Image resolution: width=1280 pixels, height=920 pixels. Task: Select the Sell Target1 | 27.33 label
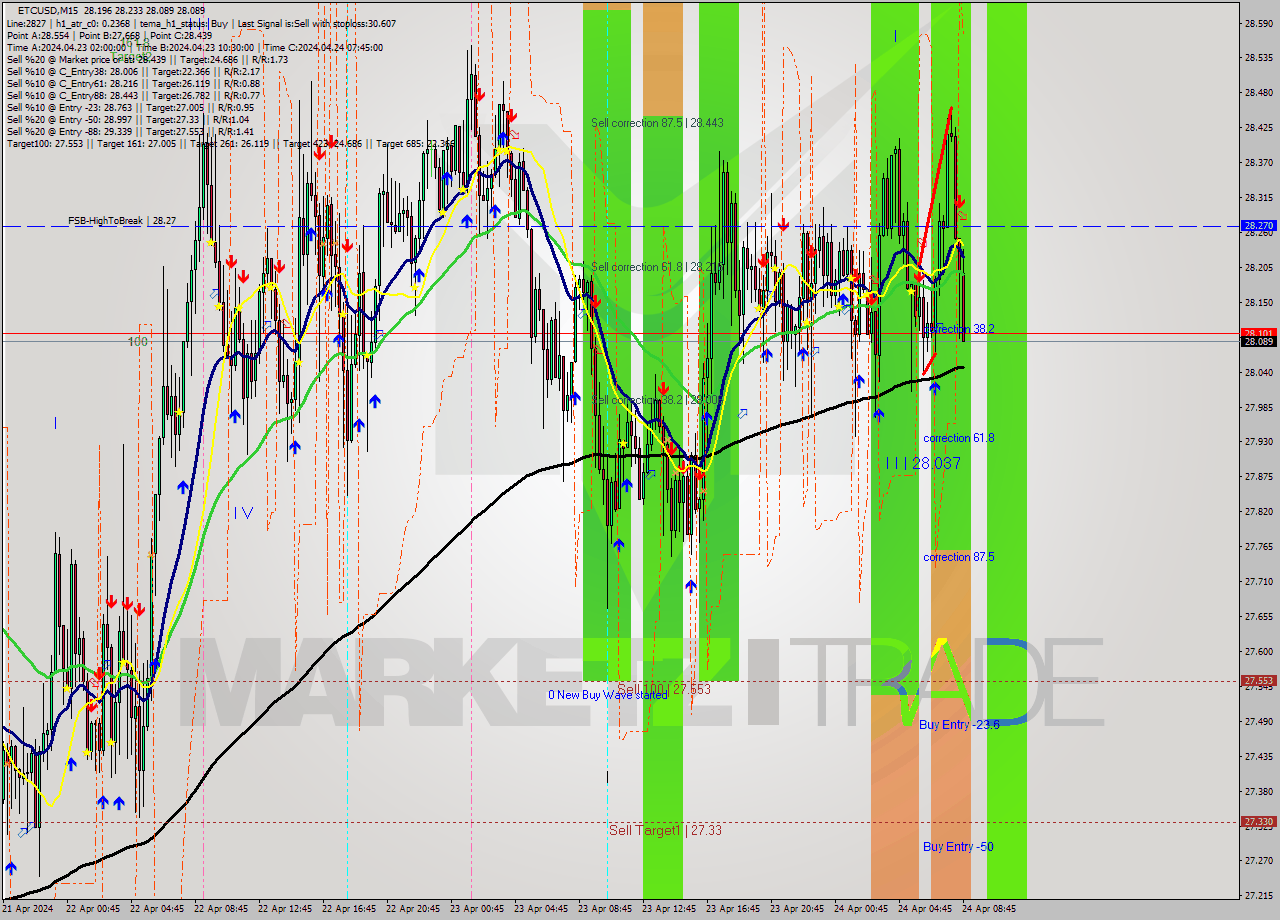665,830
